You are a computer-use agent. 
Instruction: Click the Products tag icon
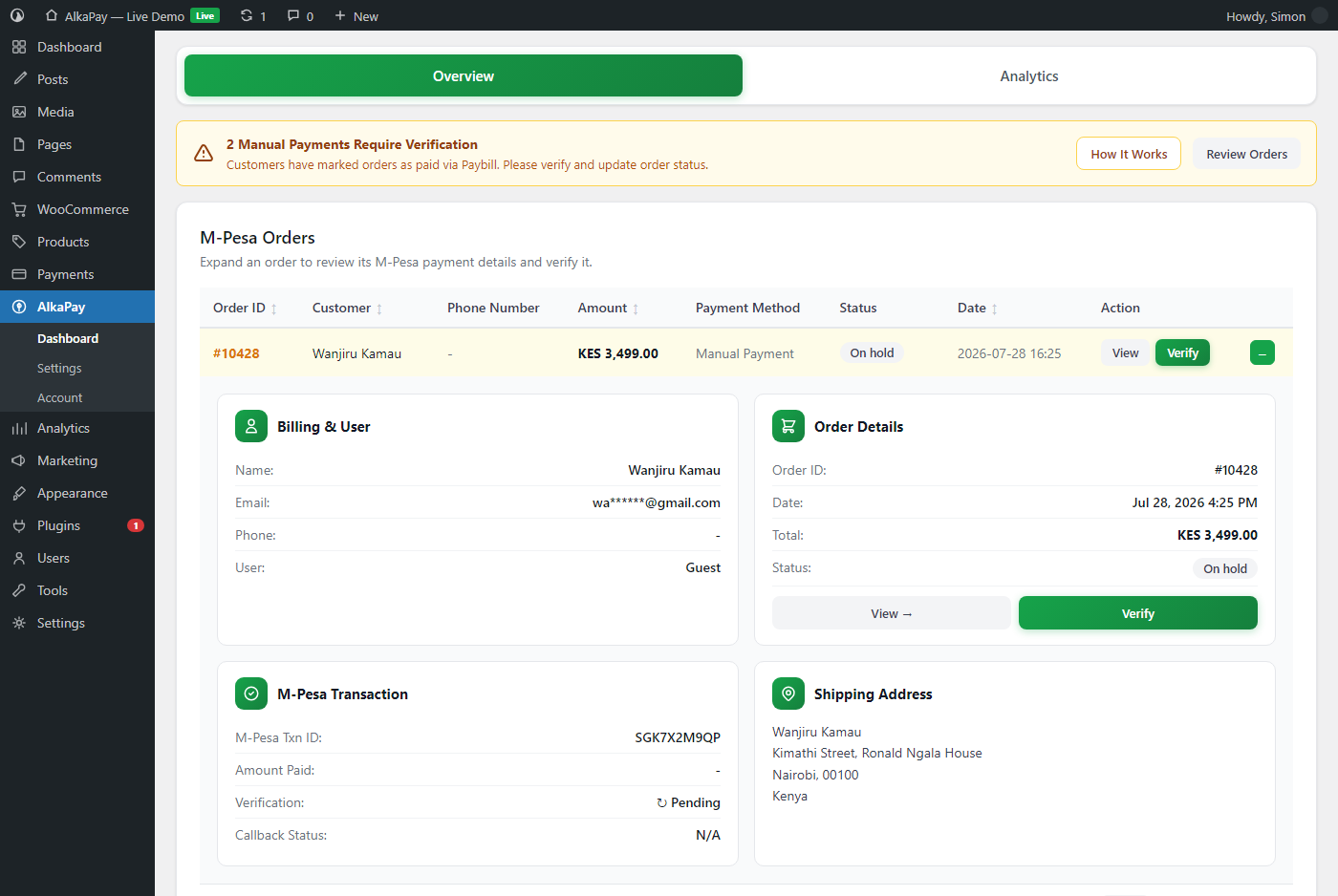tap(19, 242)
